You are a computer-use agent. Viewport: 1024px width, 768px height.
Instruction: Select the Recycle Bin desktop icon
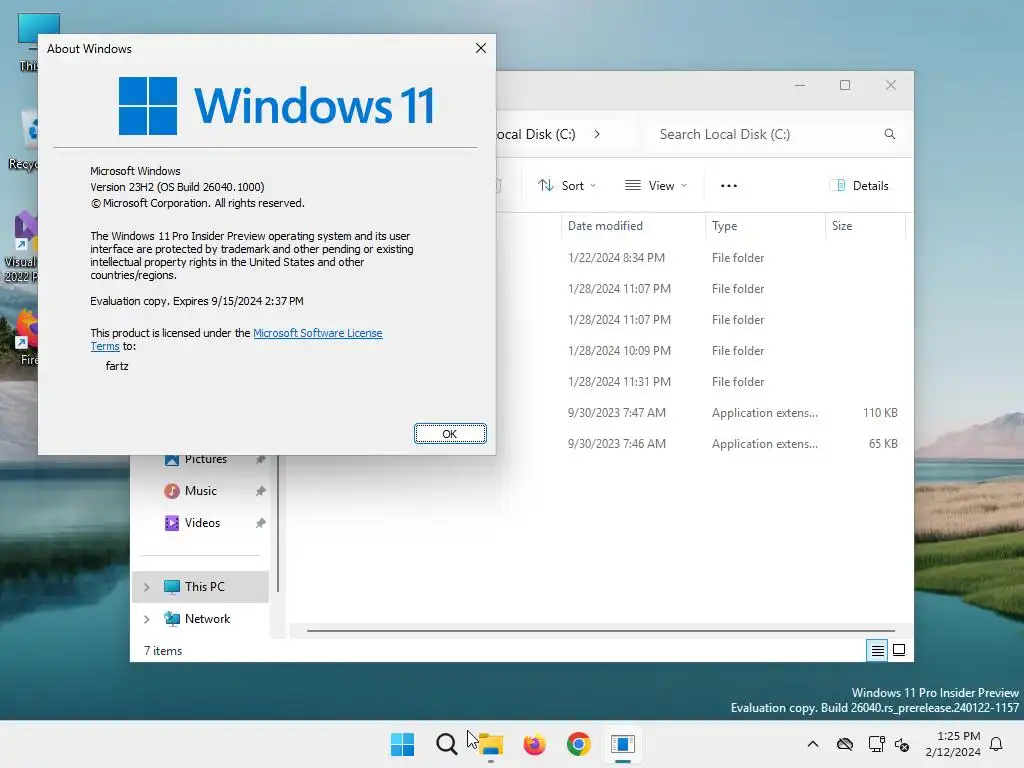[x=25, y=141]
